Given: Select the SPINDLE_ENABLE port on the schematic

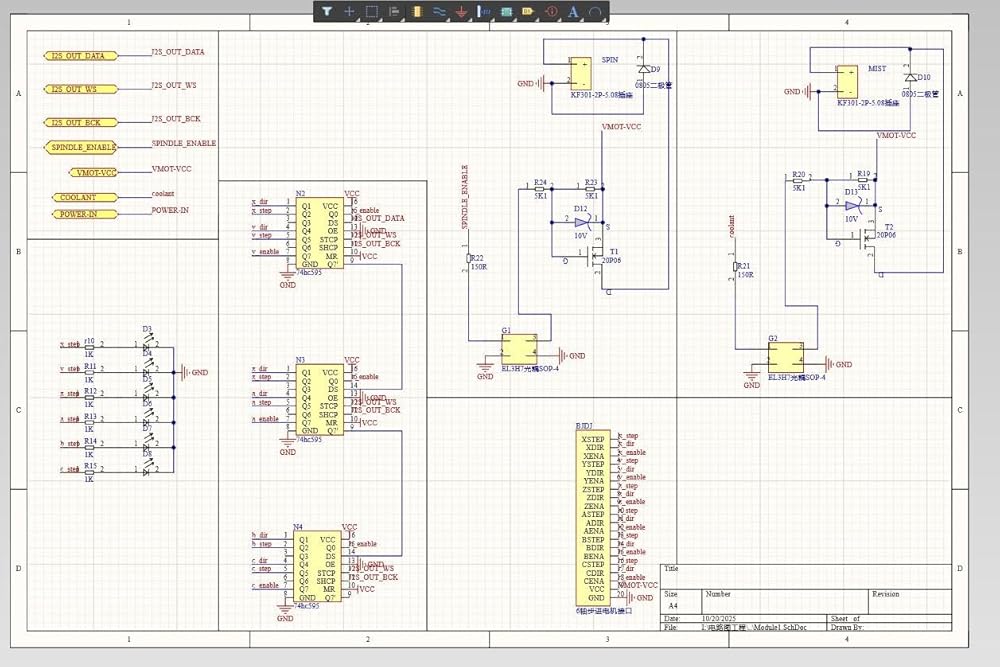Looking at the screenshot, I should point(82,147).
